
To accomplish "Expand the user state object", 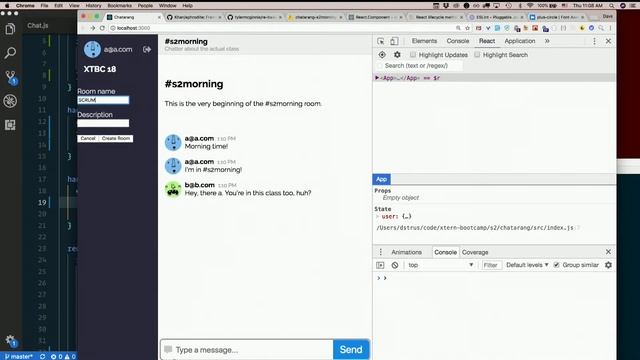I will tap(377, 216).
